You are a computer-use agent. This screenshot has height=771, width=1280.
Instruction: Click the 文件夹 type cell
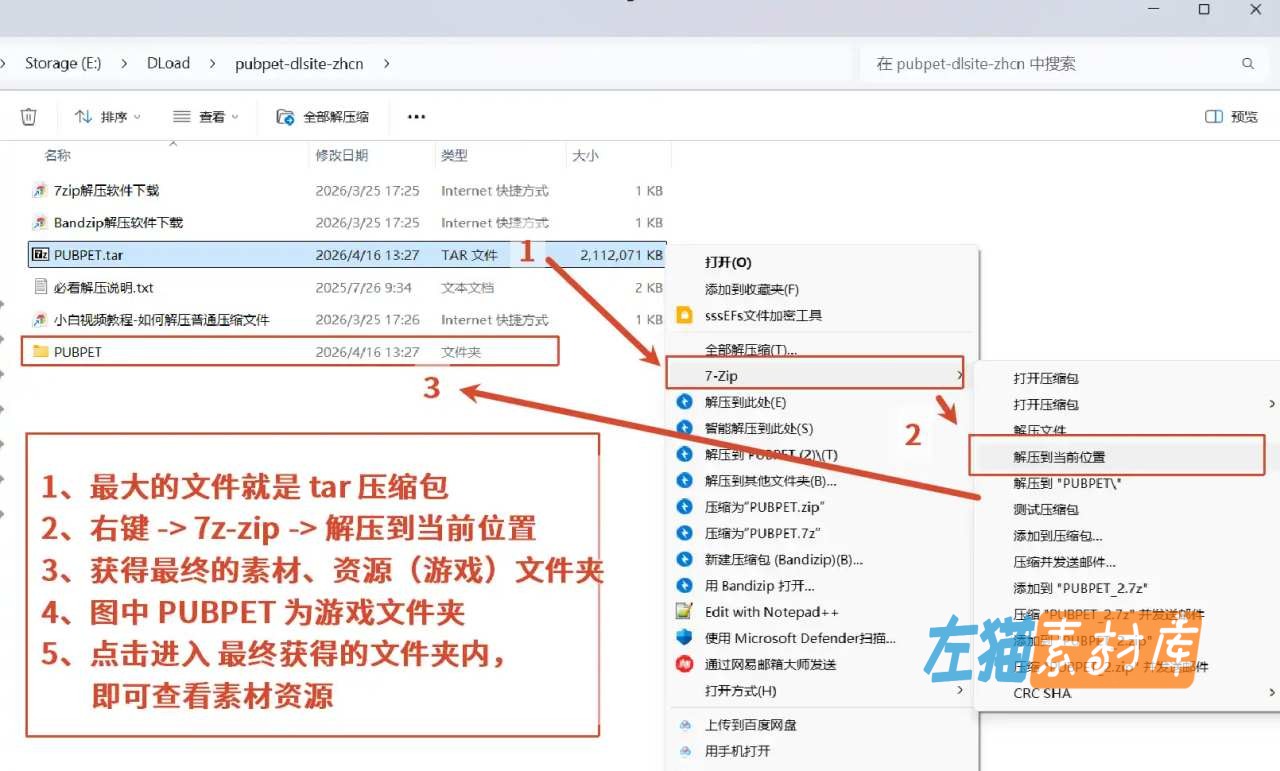461,352
